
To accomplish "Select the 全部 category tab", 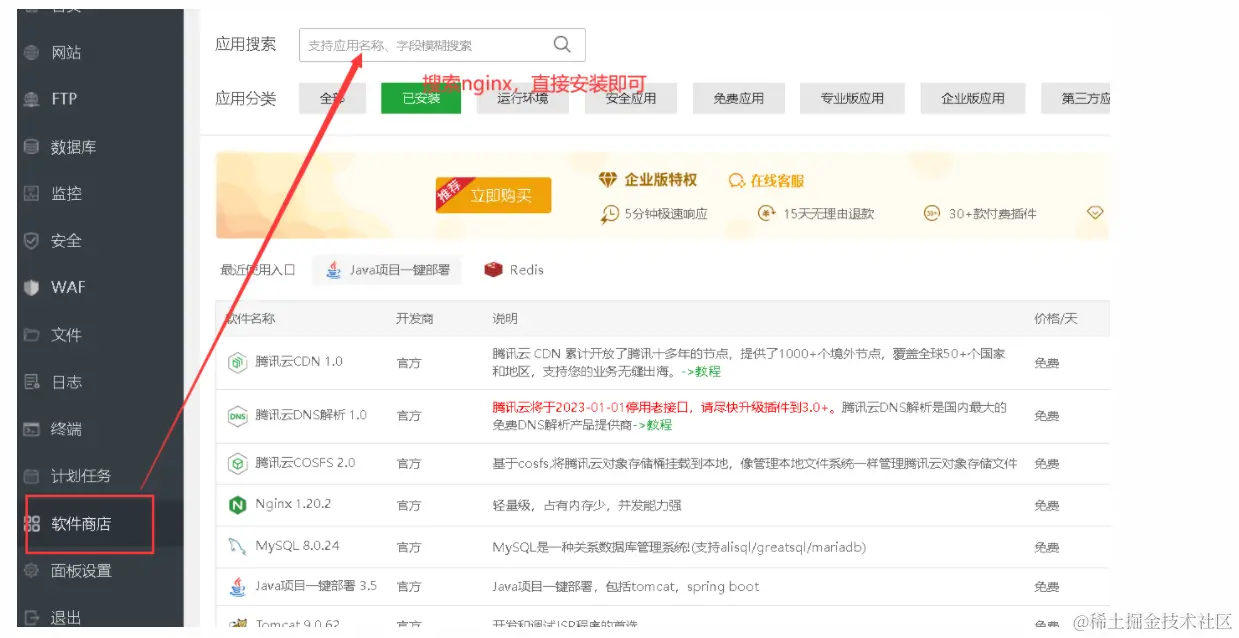I will tap(332, 98).
